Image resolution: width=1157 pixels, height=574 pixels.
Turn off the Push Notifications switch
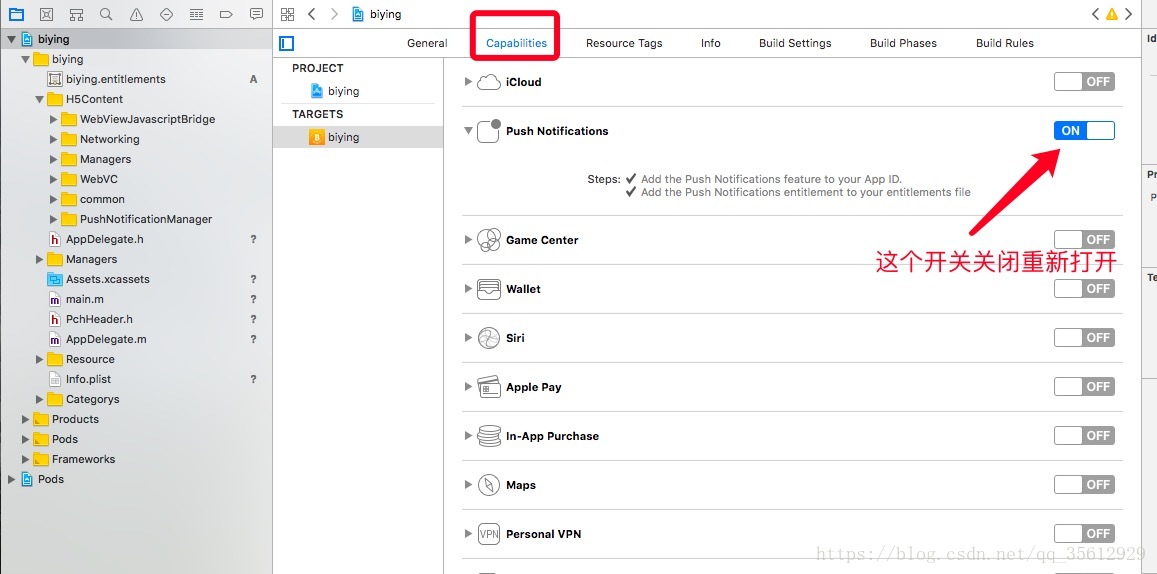pos(1084,131)
